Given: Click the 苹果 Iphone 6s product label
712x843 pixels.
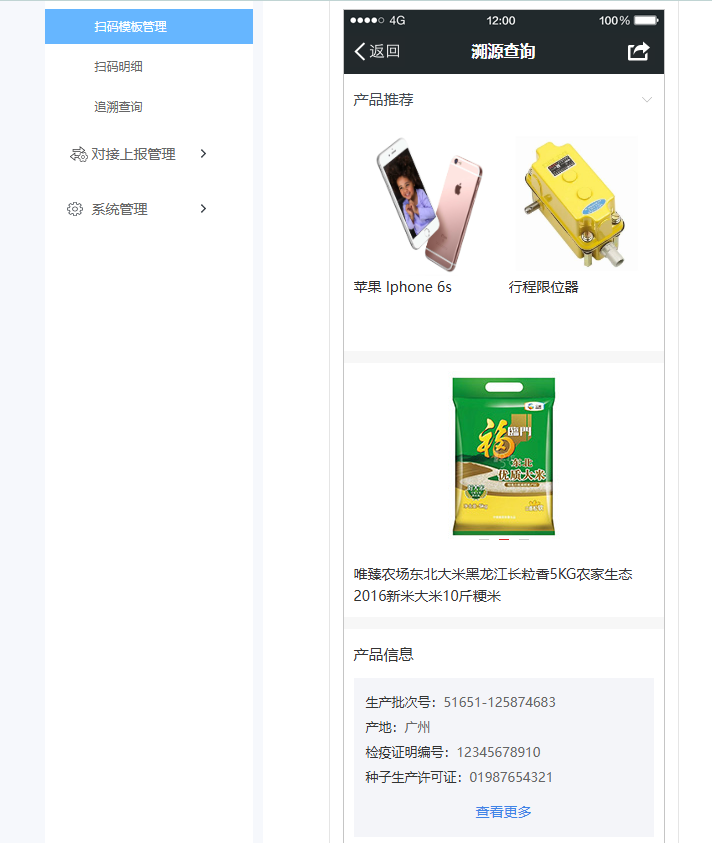Looking at the screenshot, I should (x=402, y=287).
